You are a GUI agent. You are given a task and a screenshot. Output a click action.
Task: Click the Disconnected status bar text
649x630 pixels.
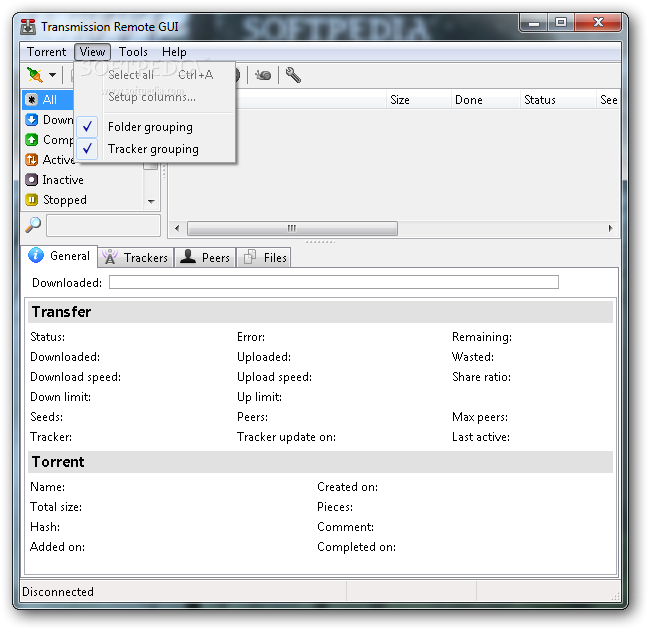[x=58, y=592]
